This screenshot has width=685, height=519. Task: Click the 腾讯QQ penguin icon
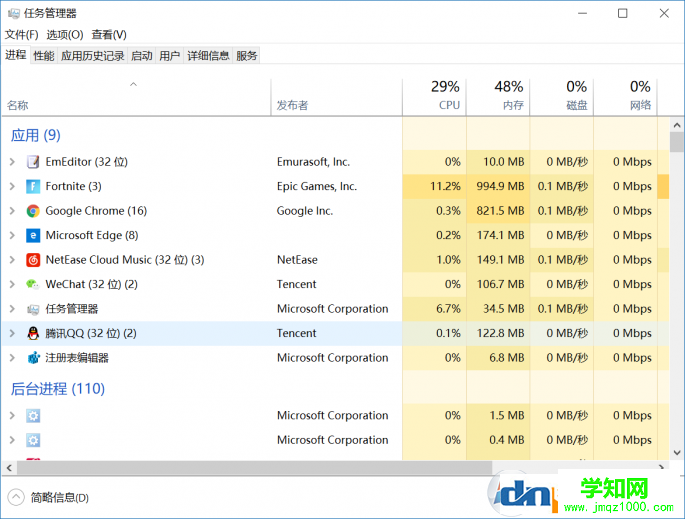(33, 333)
